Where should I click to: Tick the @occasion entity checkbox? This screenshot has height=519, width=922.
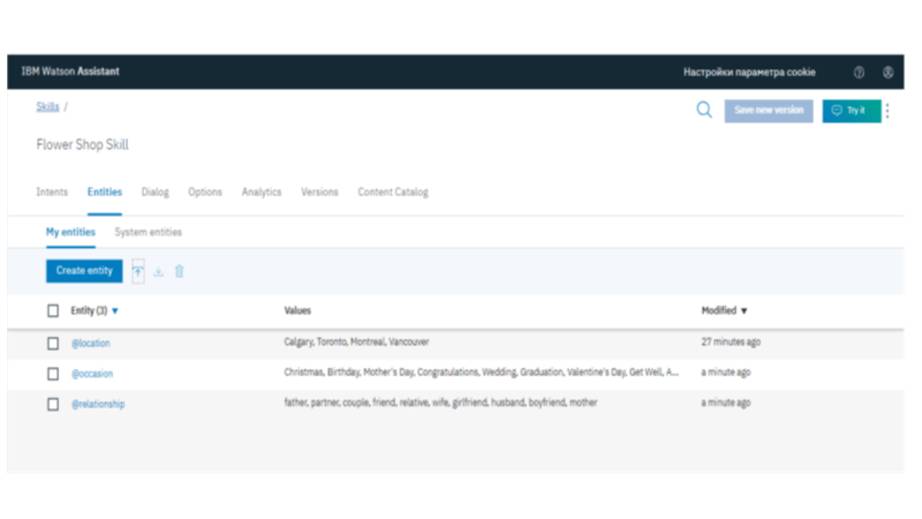click(53, 374)
